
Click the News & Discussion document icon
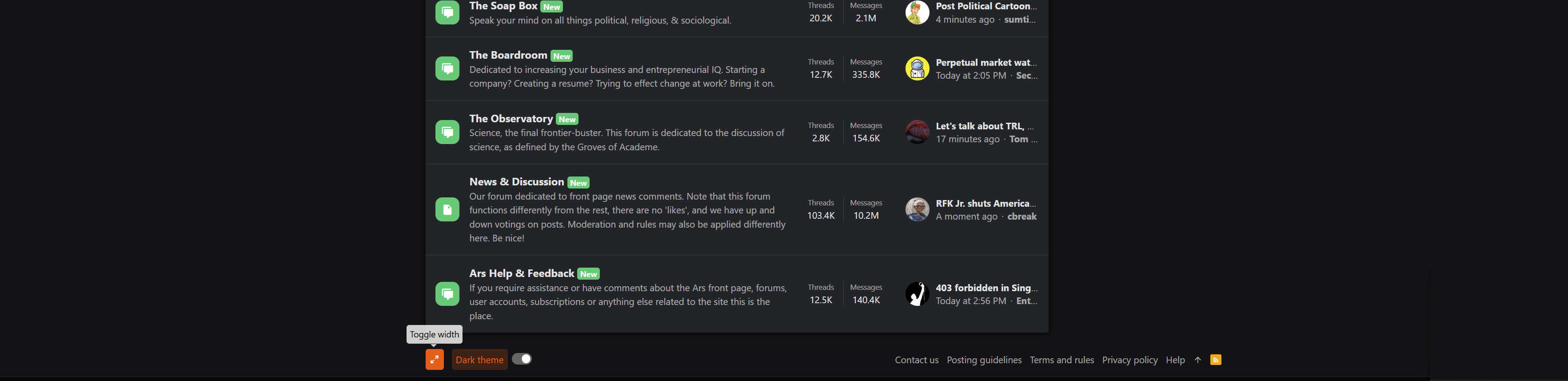pos(447,209)
